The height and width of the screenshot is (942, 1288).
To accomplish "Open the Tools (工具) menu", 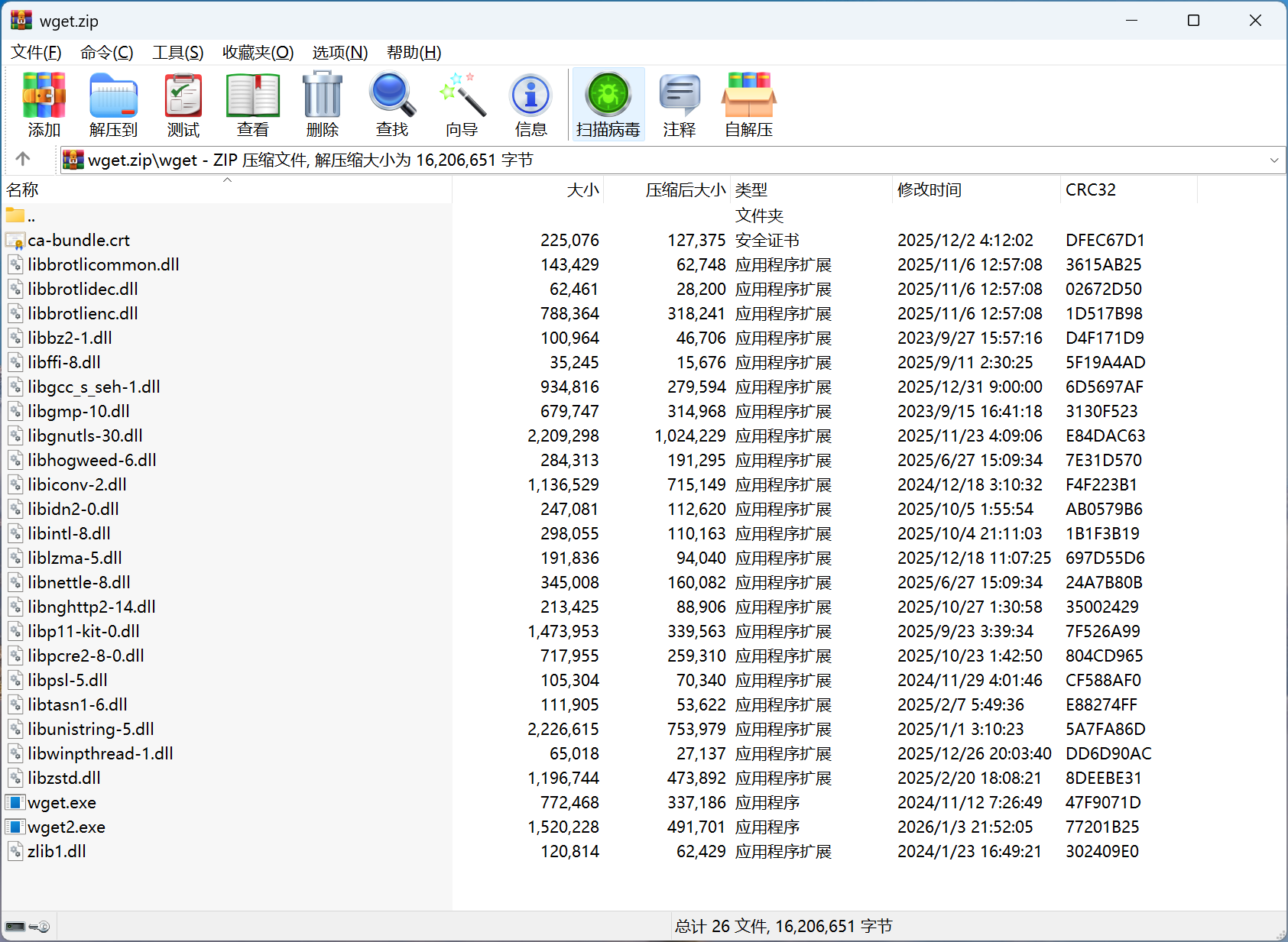I will coord(178,52).
